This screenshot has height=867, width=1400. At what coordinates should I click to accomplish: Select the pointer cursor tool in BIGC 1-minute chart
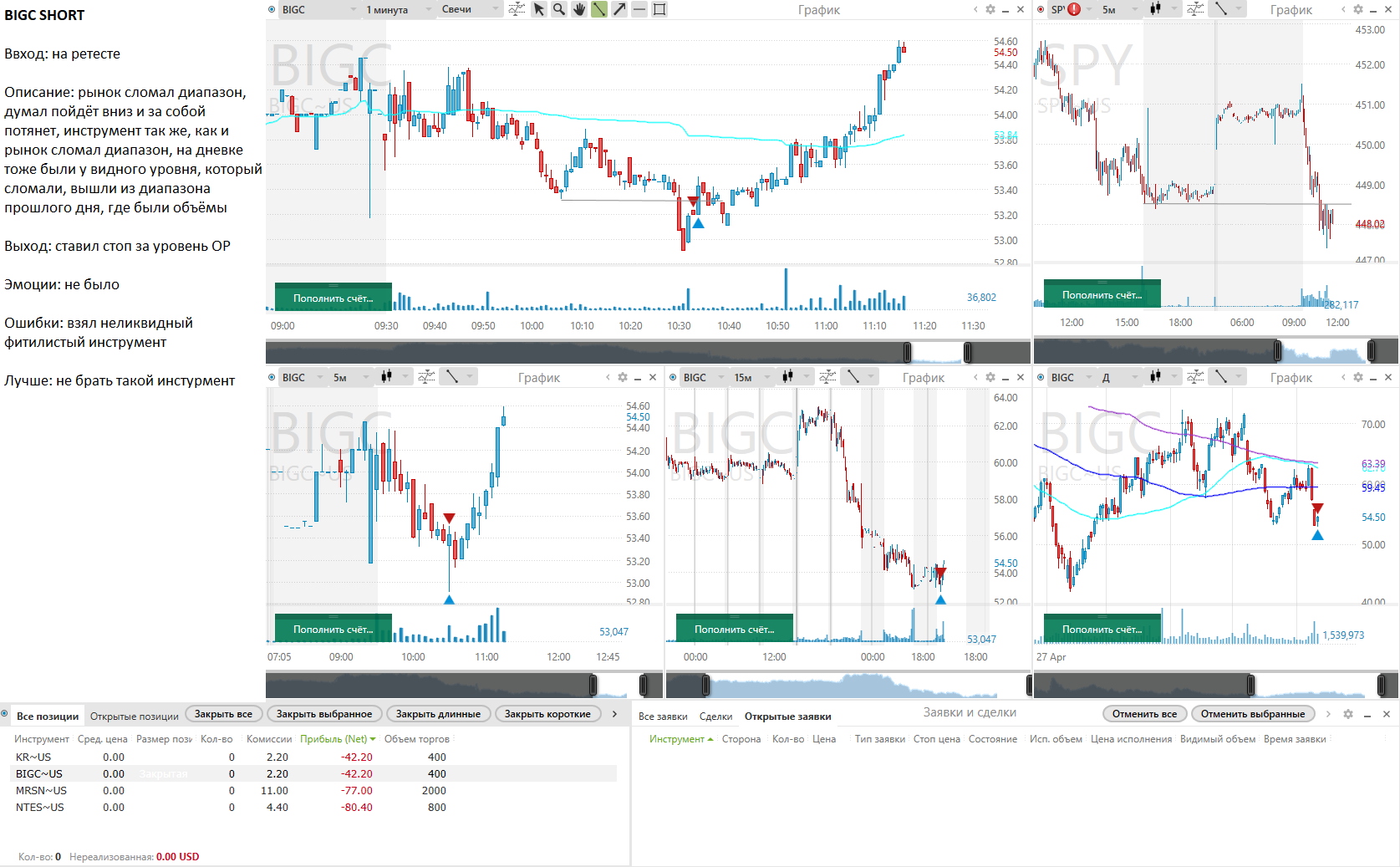point(539,9)
